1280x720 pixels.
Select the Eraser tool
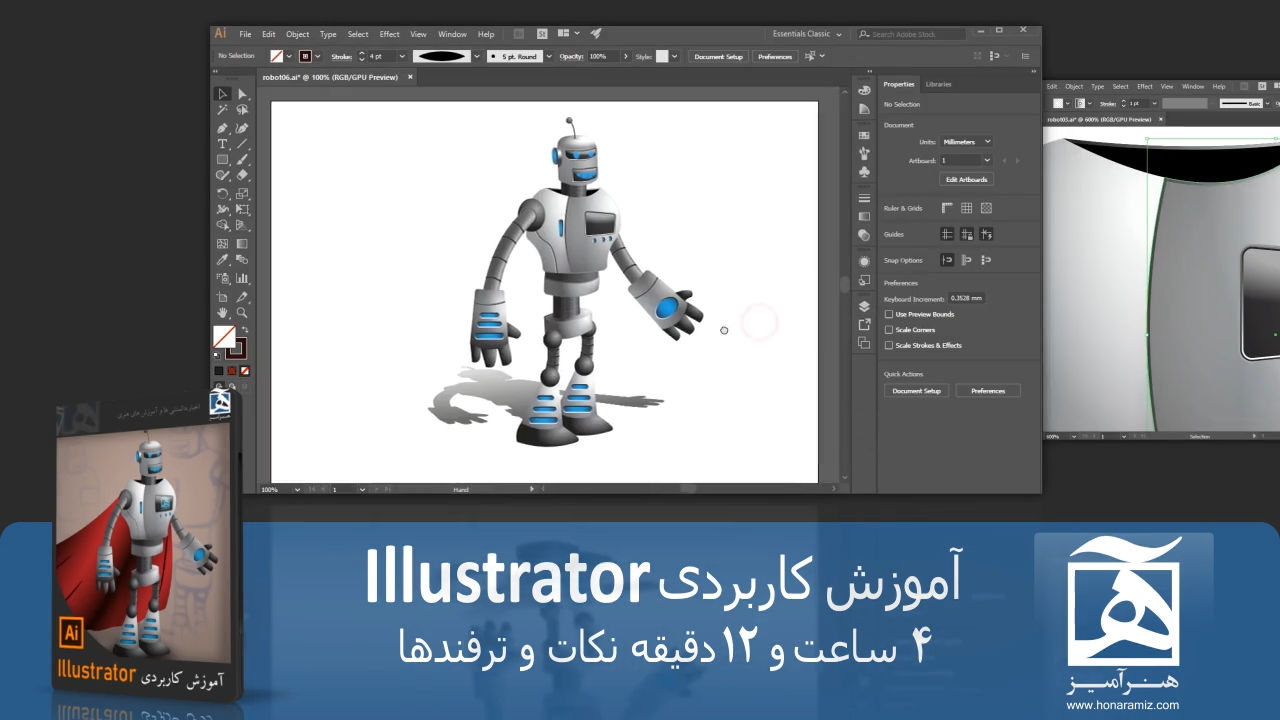[242, 176]
